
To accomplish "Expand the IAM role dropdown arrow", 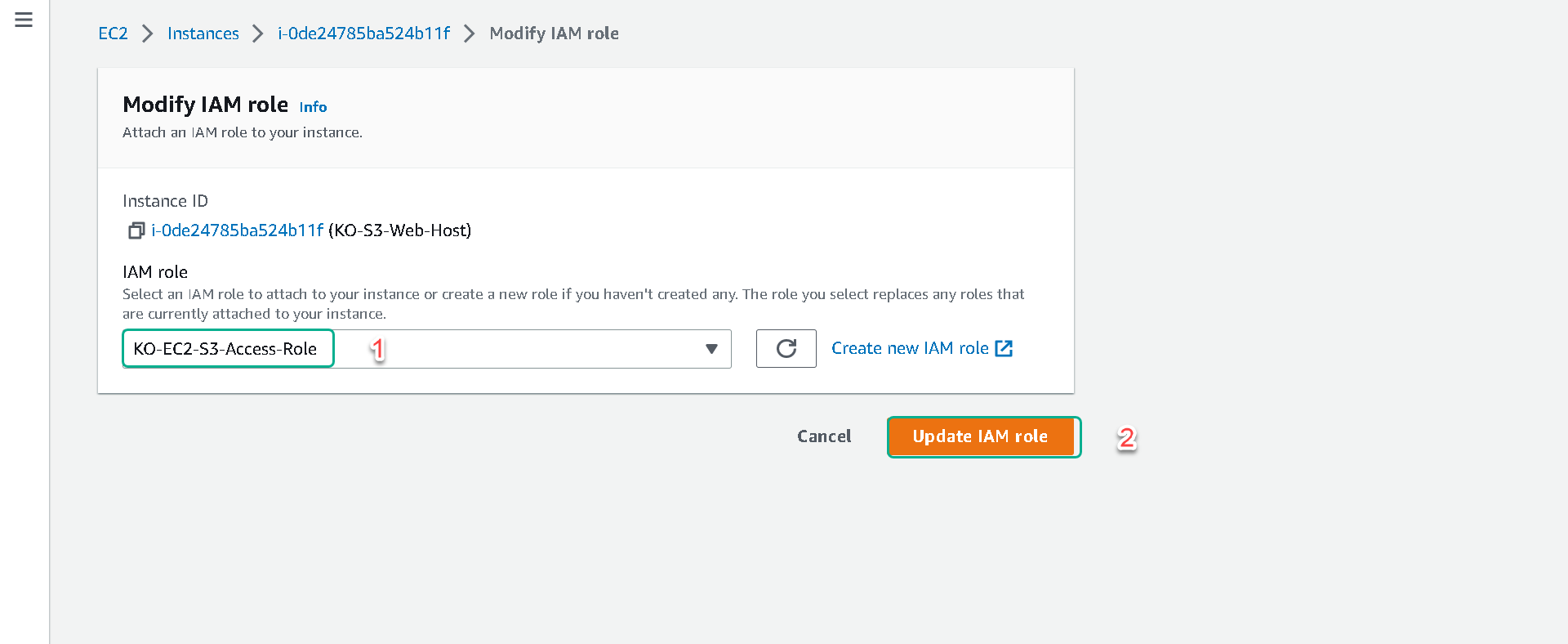I will click(711, 349).
